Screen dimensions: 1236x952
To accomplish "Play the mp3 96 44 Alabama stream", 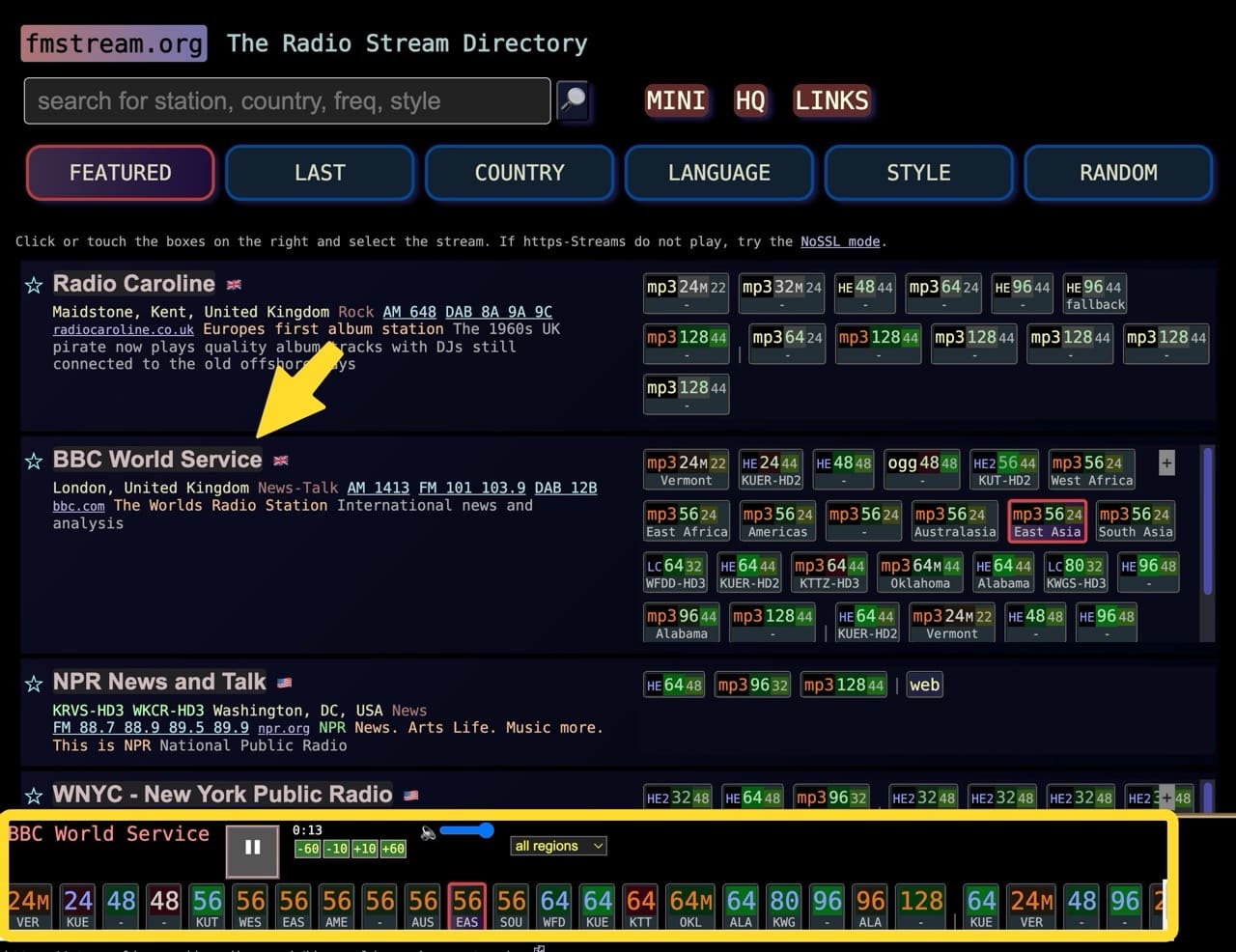I will pos(682,622).
